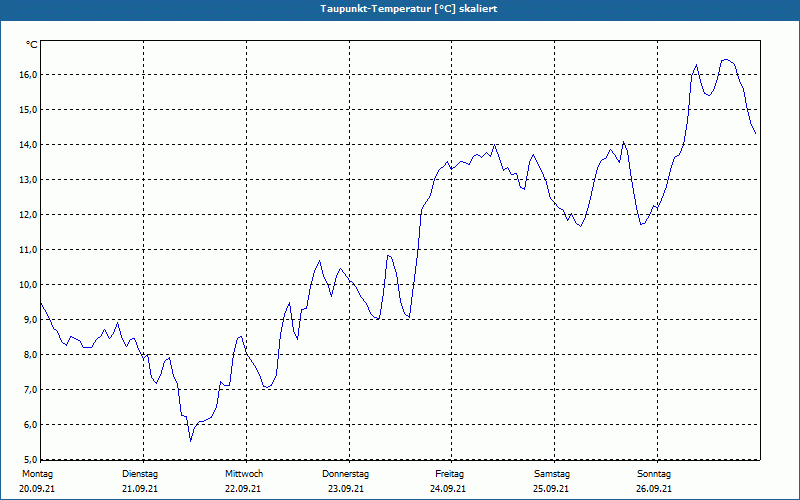The height and width of the screenshot is (500, 800).
Task: Click the Montag day label
Action: pyautogui.click(x=37, y=474)
